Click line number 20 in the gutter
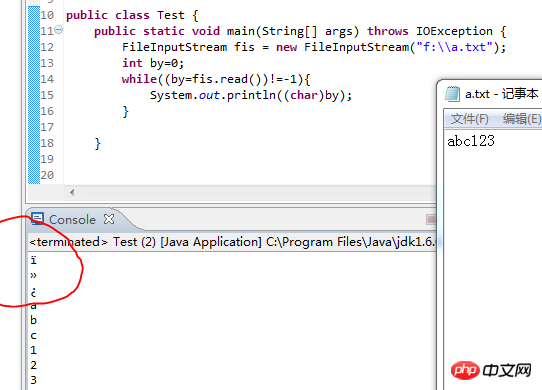Screen dimensions: 542x390 (x=47, y=175)
